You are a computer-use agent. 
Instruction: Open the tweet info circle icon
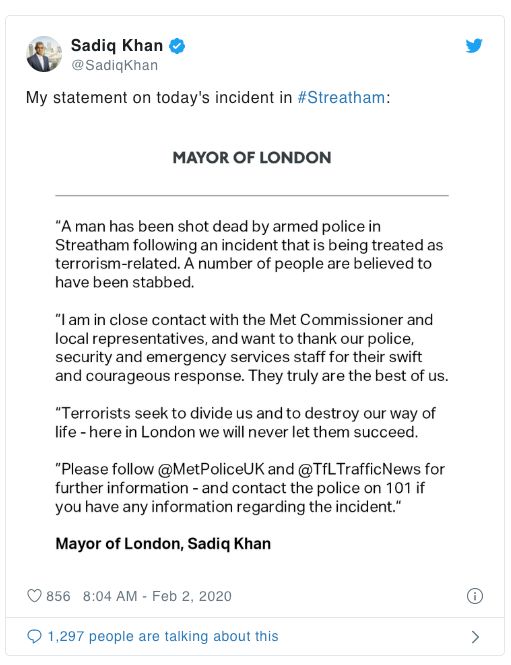click(x=475, y=596)
